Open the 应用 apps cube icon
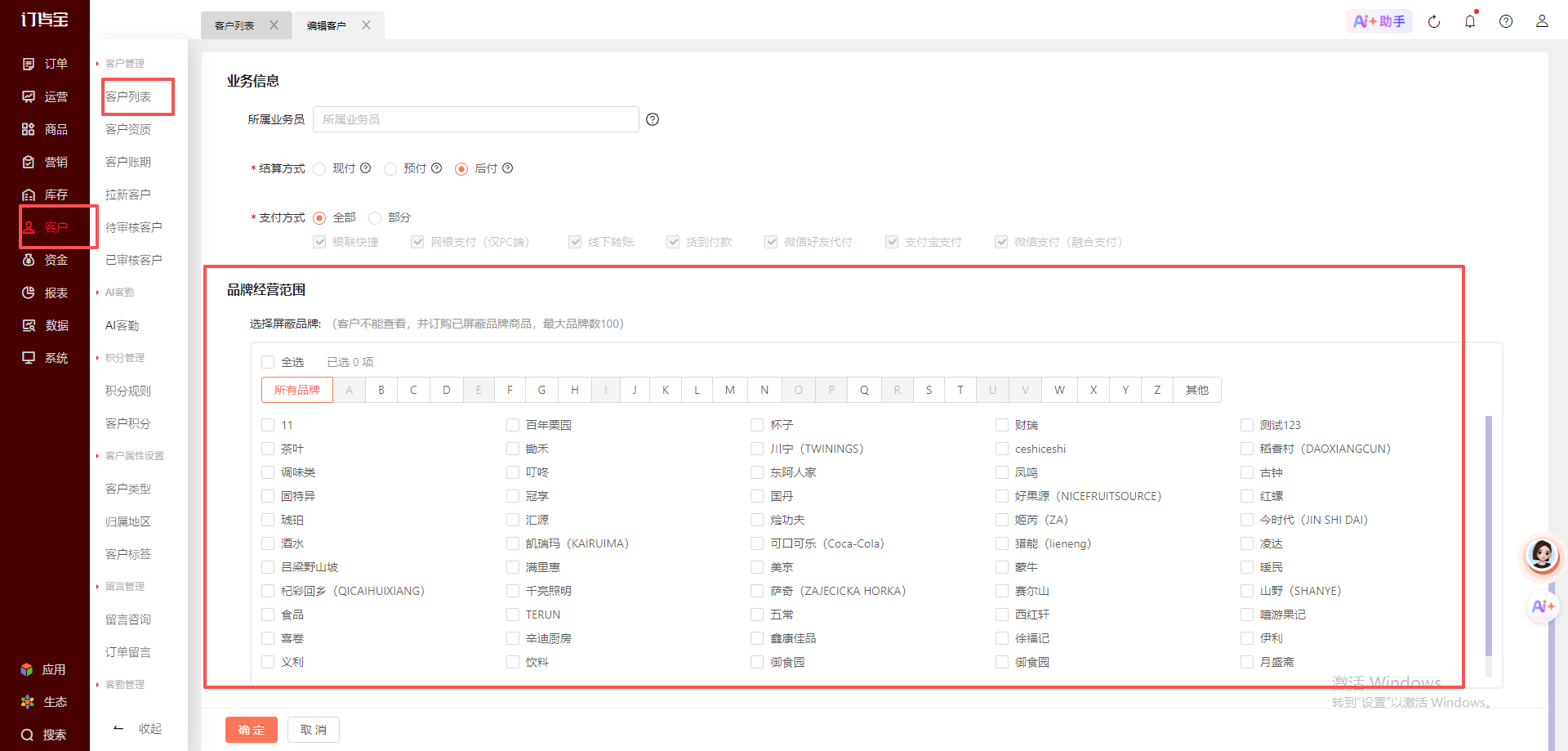Screen dimensions: 1568x751 (27, 669)
